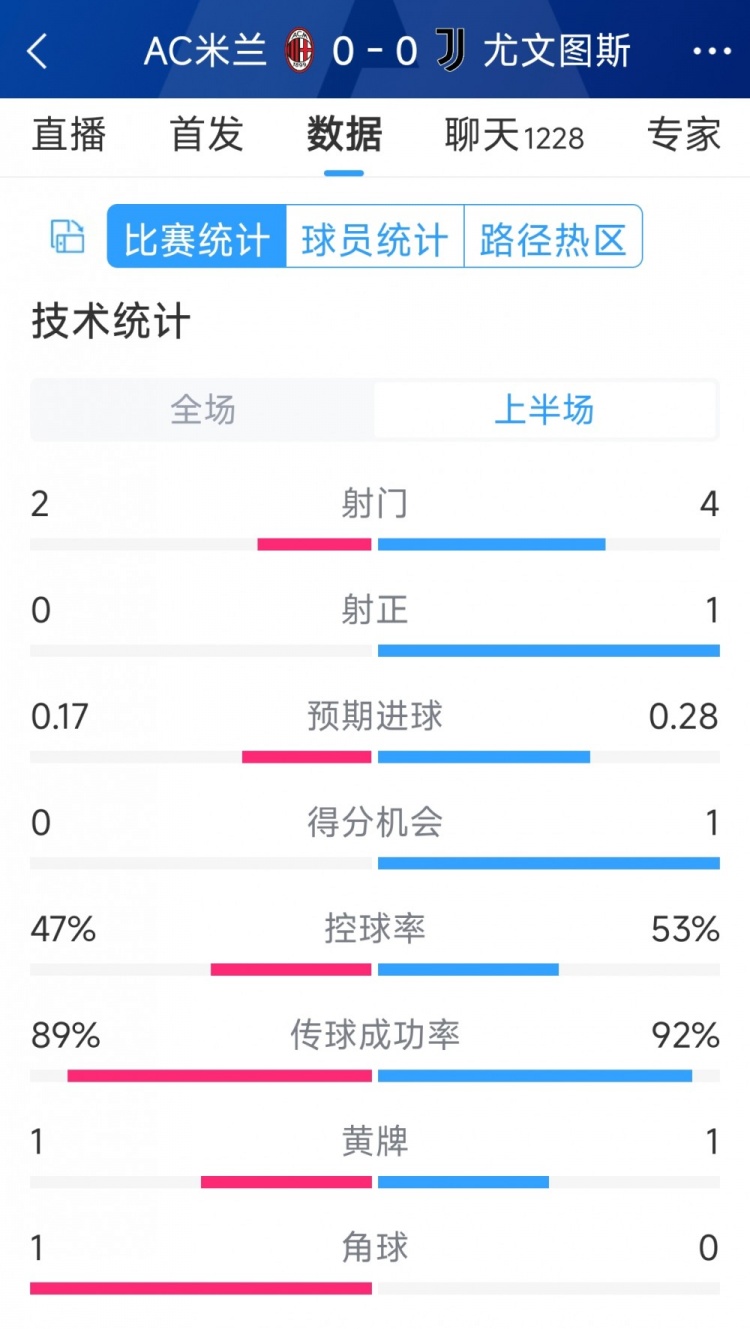Expand the 球员统计 player stats section
This screenshot has height=1329, width=750.
374,236
